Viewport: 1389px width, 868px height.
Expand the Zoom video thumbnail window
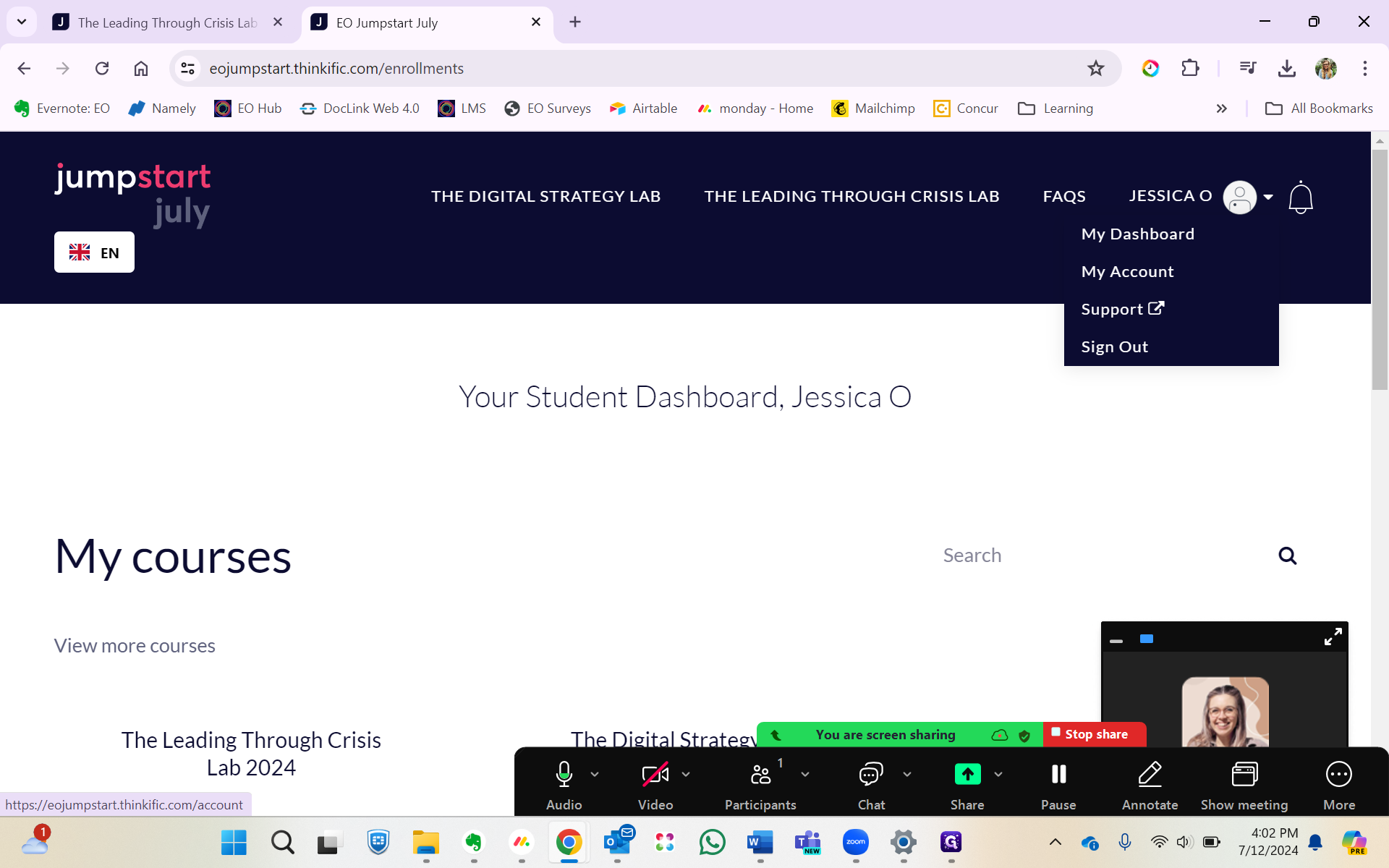1333,637
